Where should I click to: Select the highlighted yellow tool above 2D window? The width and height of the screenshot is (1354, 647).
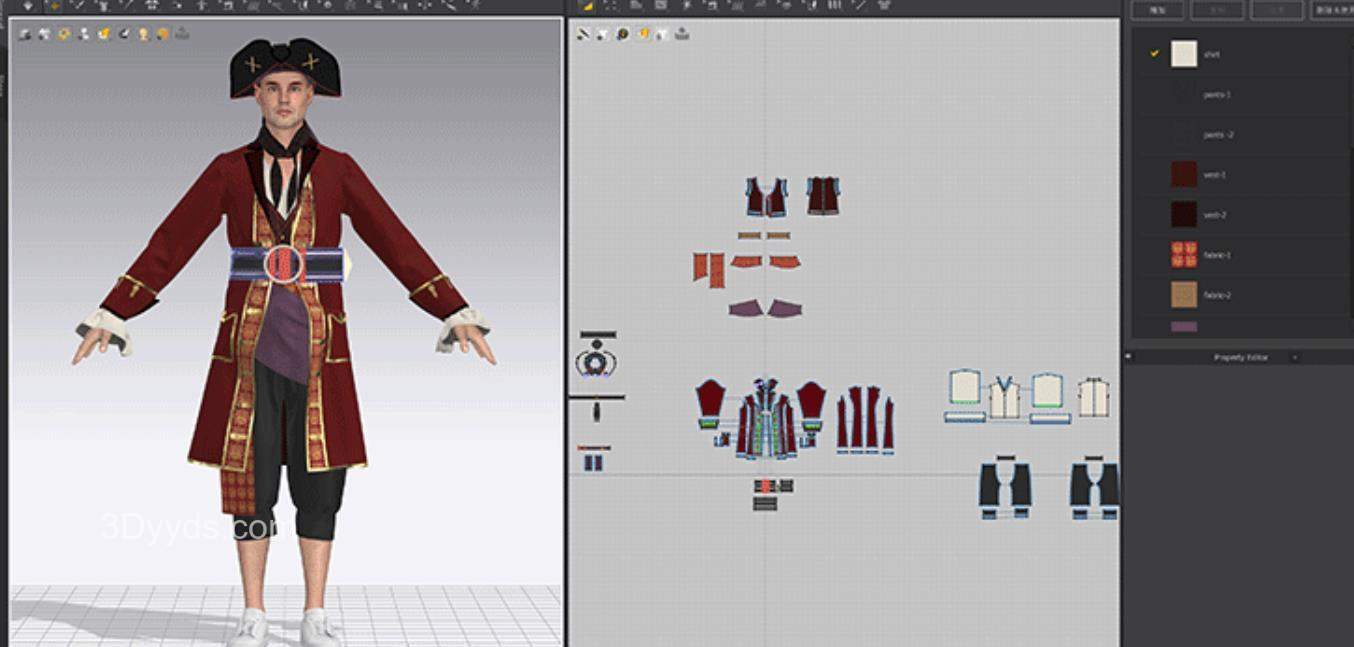(x=587, y=6)
